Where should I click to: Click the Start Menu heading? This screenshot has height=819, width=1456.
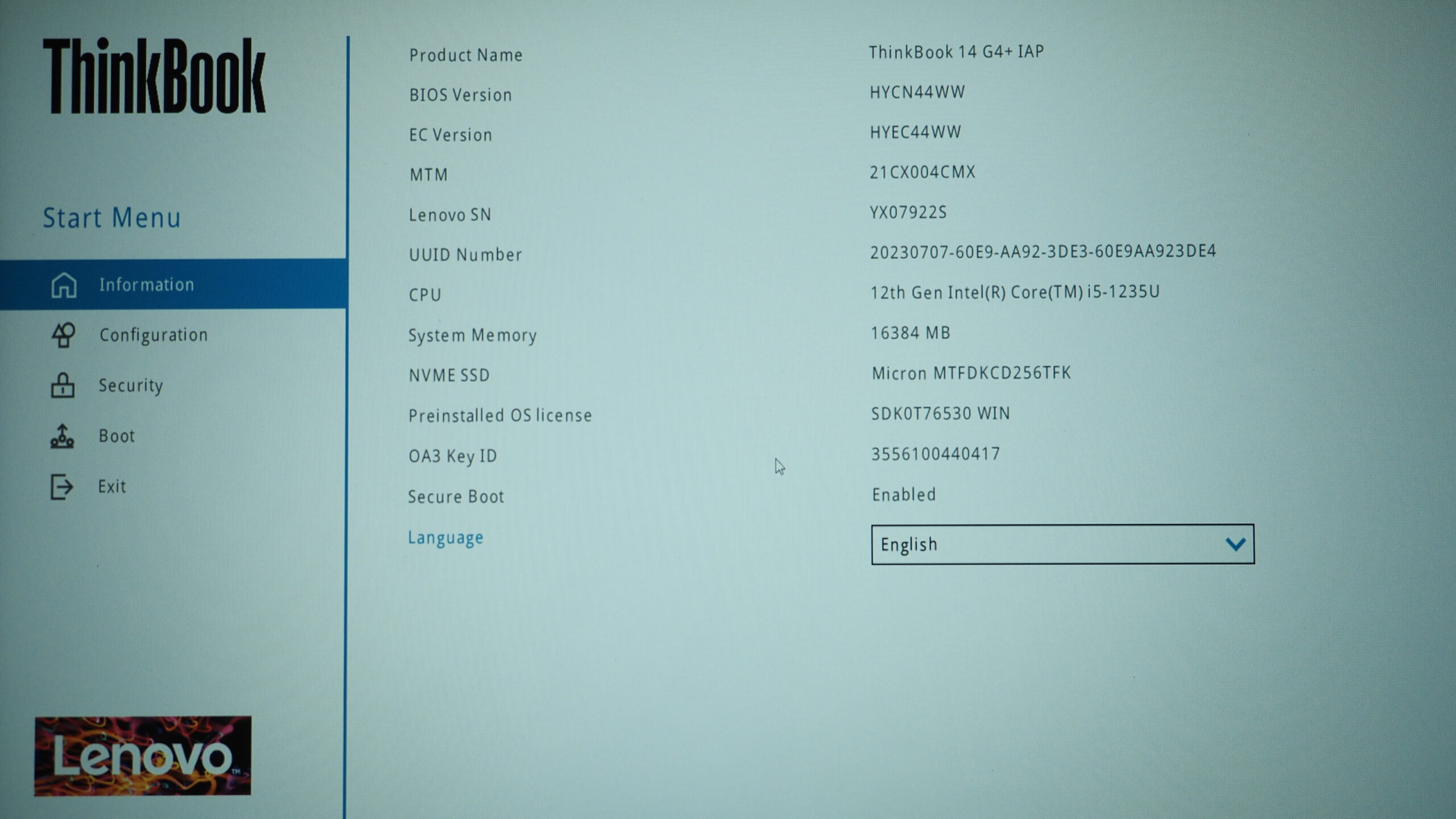(112, 218)
